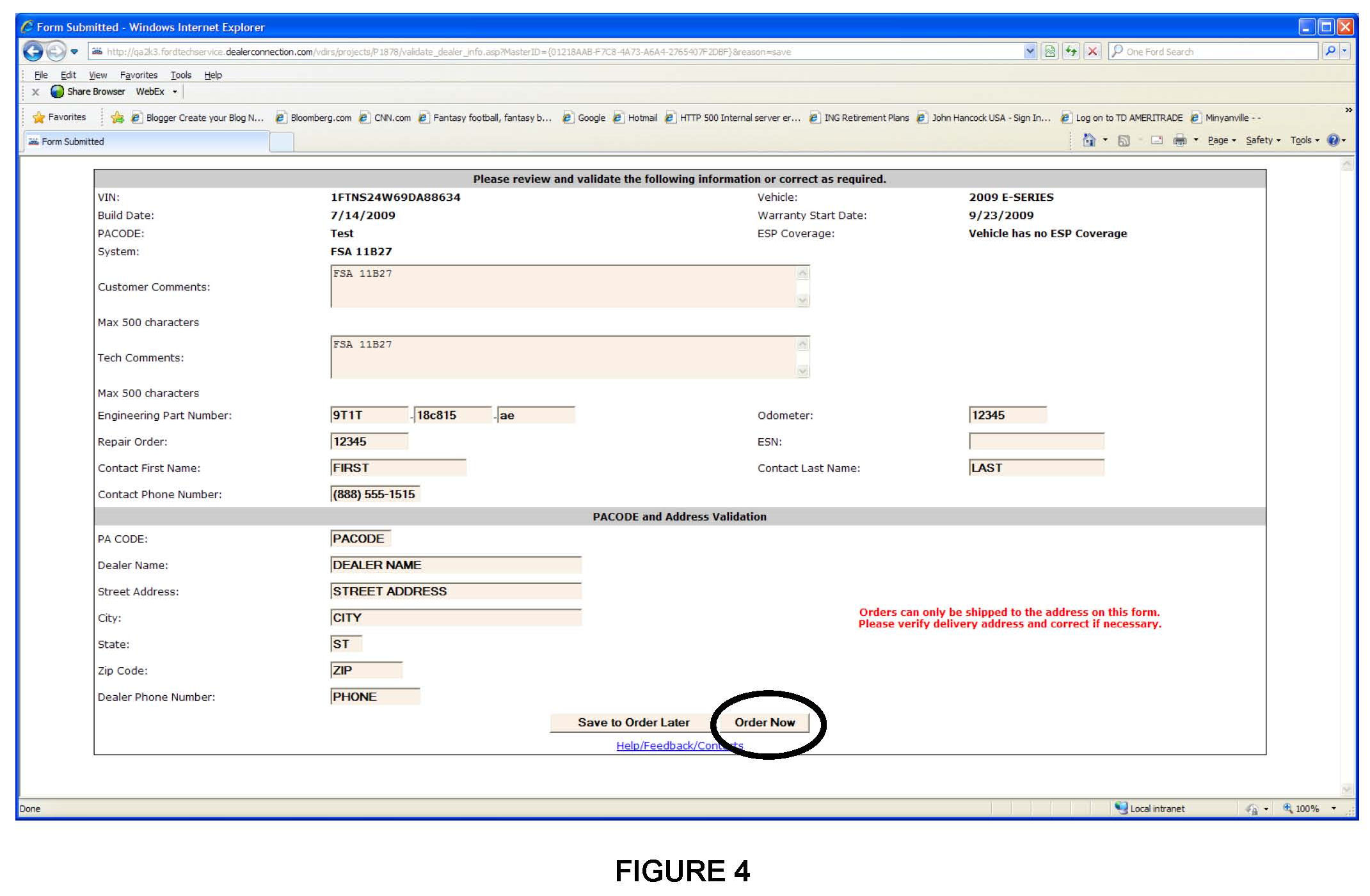Click the browser Back arrow button

tap(33, 51)
